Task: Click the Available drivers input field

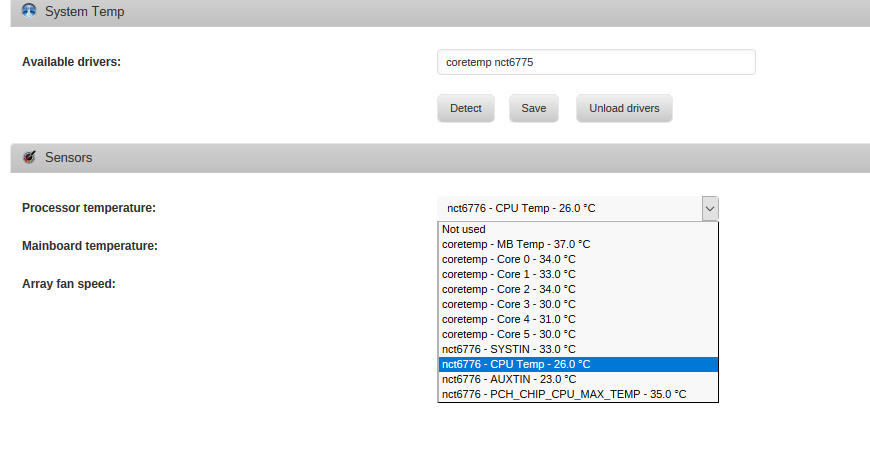Action: [x=596, y=62]
